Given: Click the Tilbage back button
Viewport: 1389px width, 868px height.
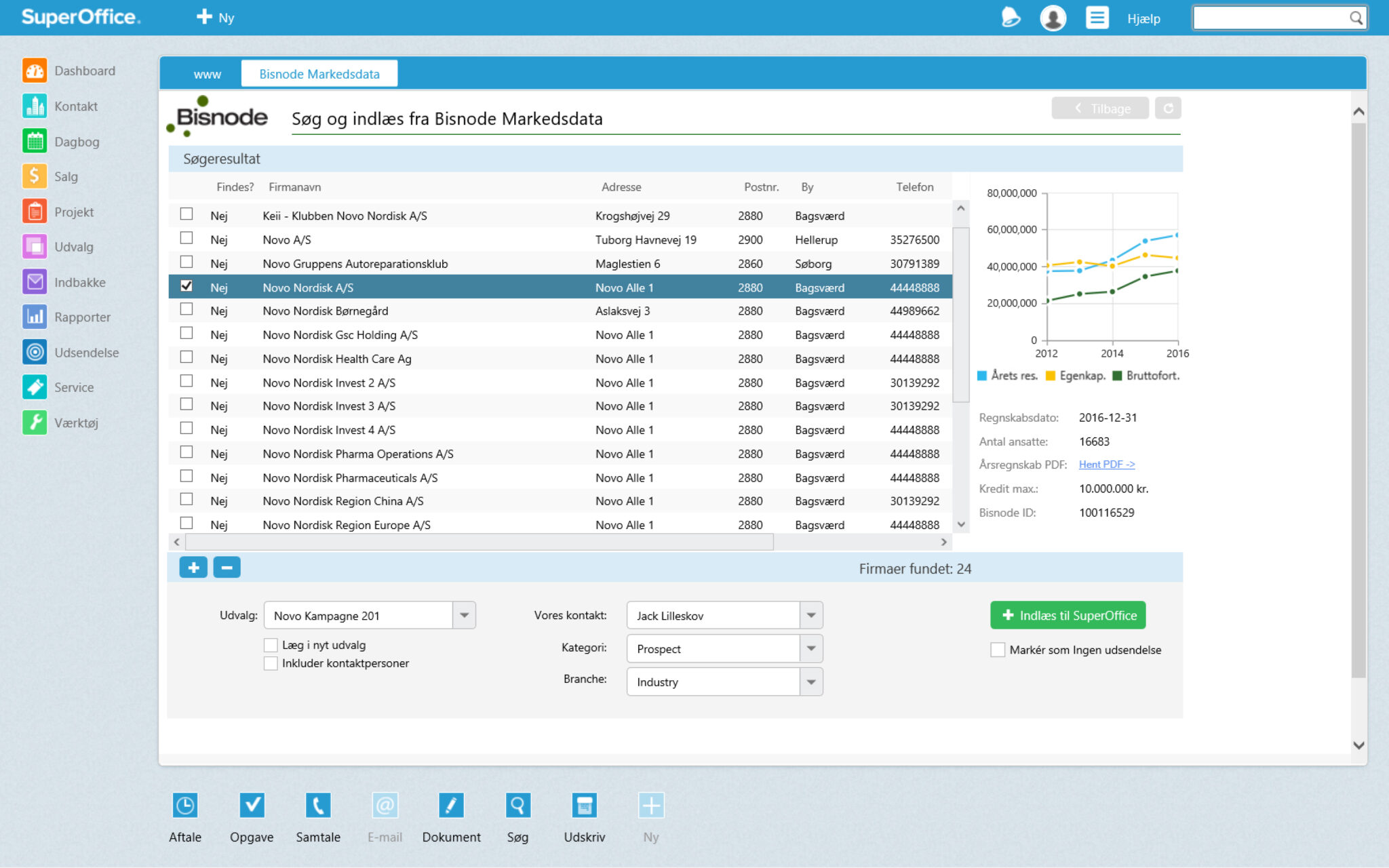Looking at the screenshot, I should click(x=1100, y=108).
